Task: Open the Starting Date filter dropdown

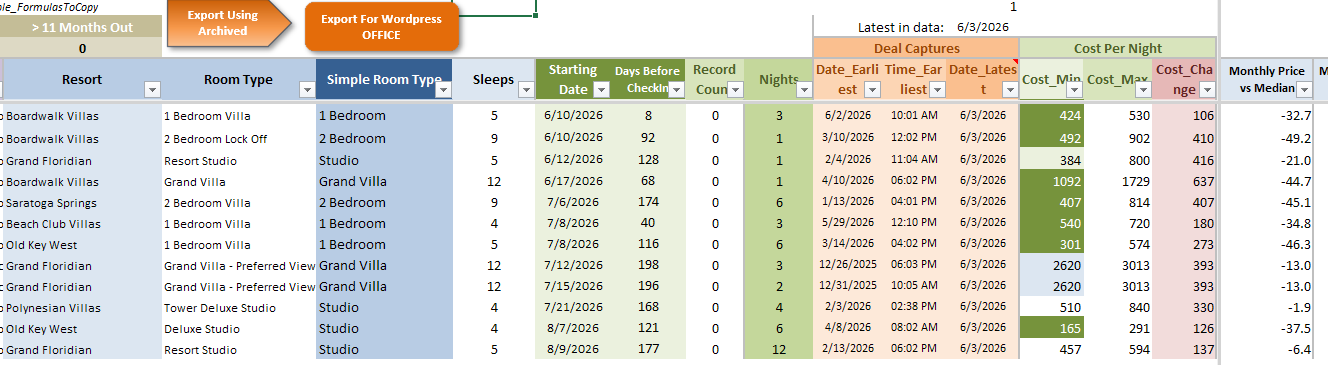Action: click(601, 89)
